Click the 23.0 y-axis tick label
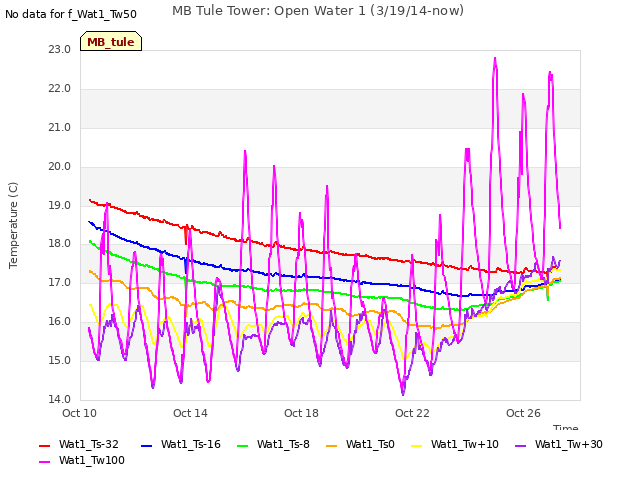 pyautogui.click(x=60, y=49)
